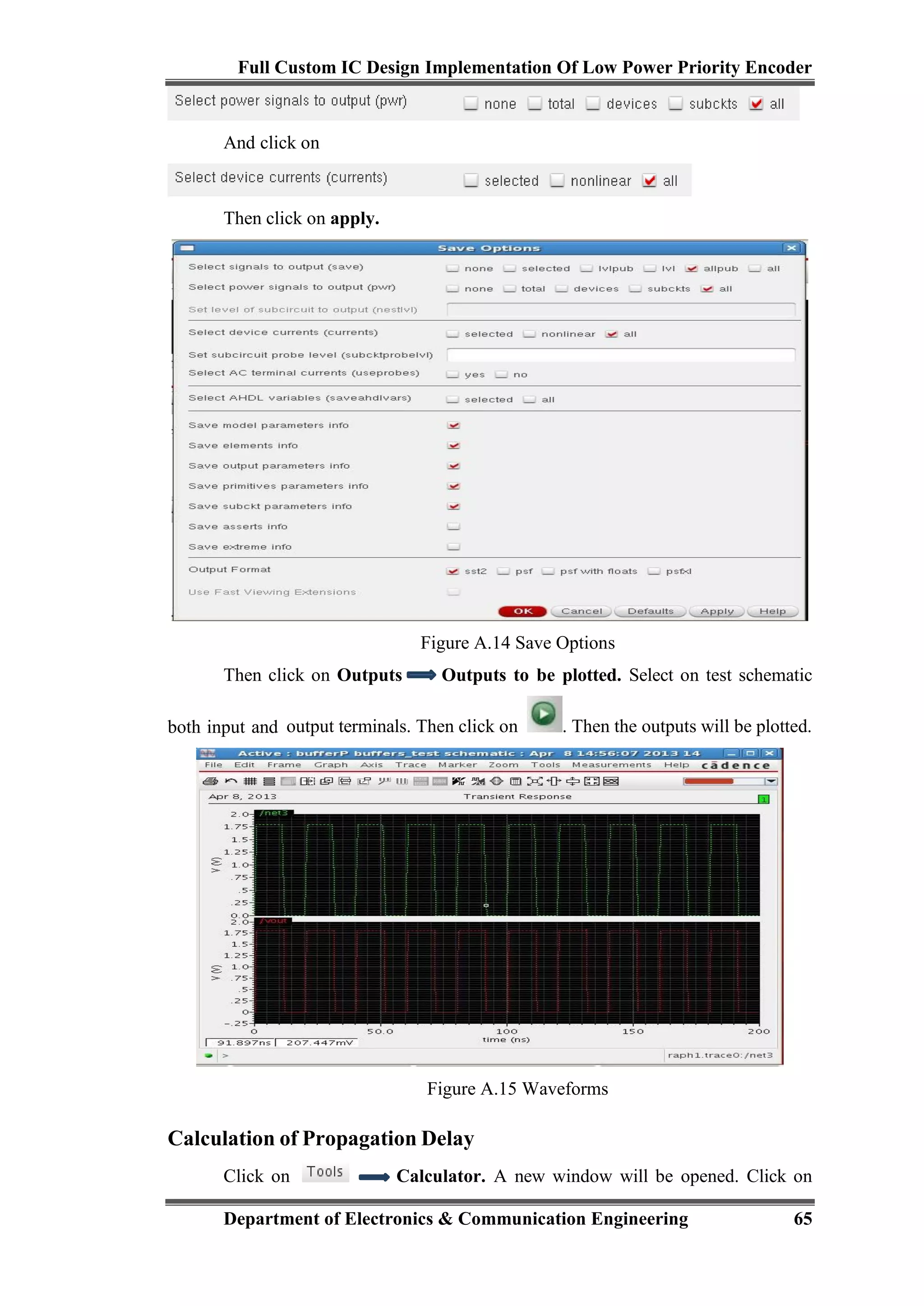The height and width of the screenshot is (1306, 924).
Task: Click the split-panel icon with dashed half
Action: tap(308, 781)
